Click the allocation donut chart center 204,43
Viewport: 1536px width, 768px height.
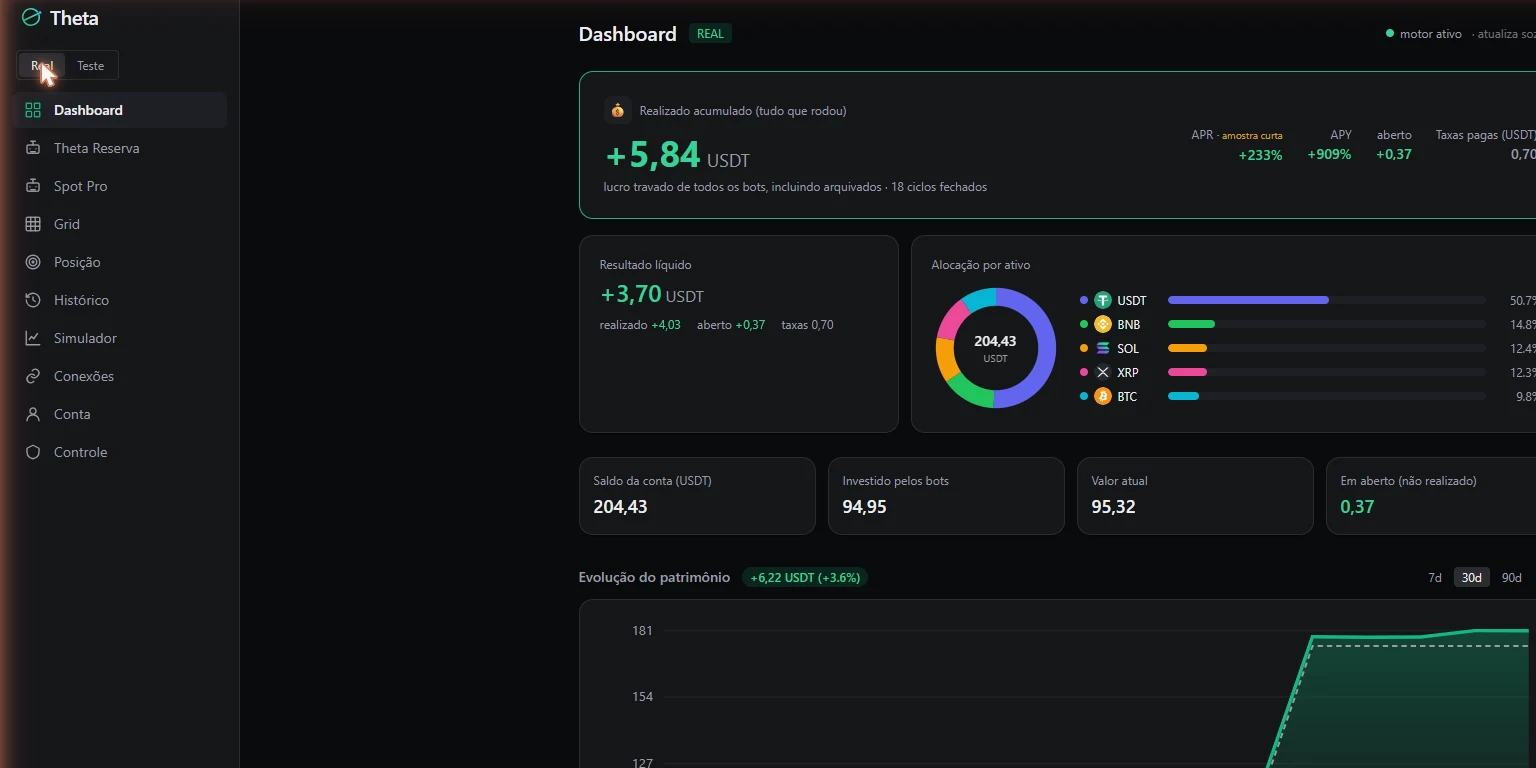click(x=995, y=342)
